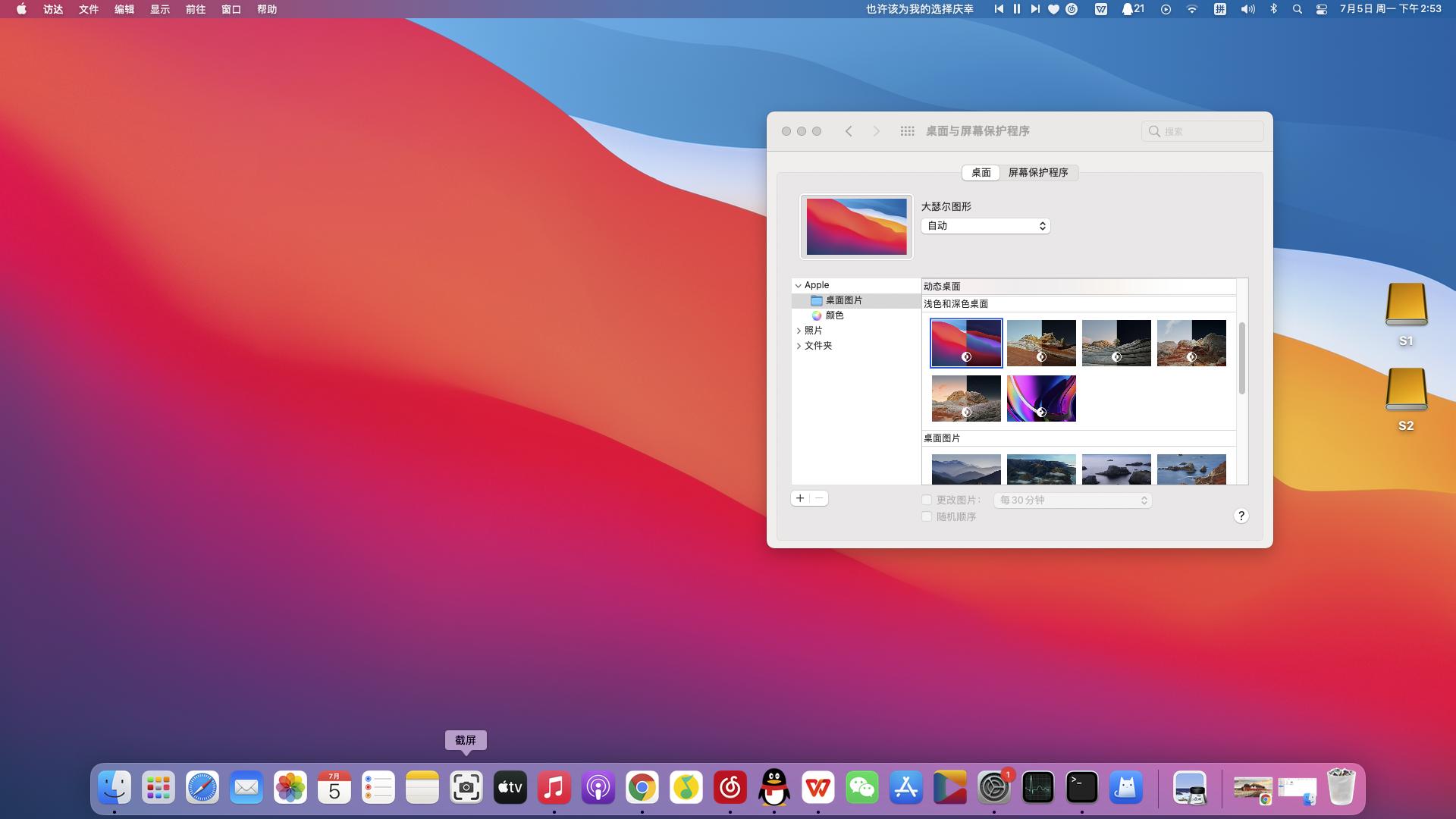Open the 自动 appearance dropdown

985,226
